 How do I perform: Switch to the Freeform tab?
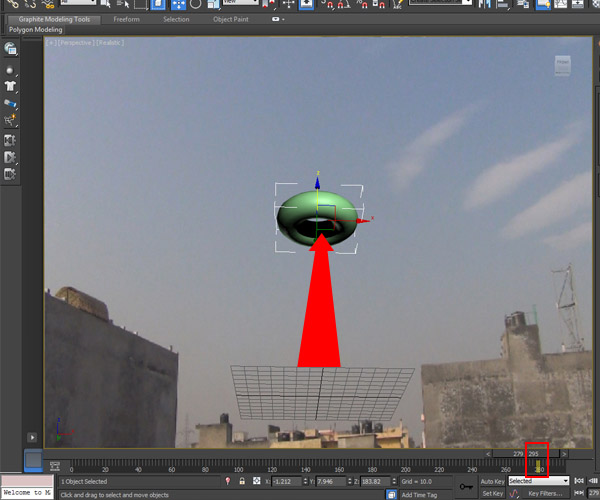[127, 20]
